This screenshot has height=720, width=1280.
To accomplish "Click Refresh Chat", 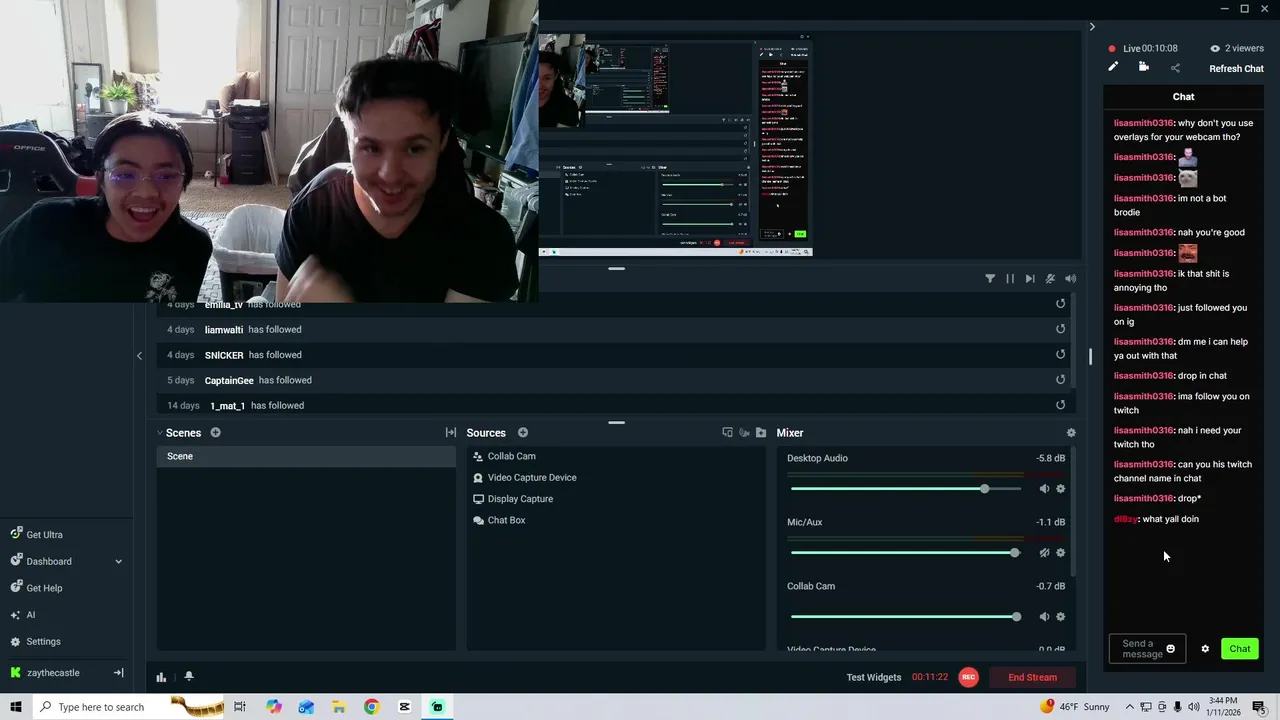I will (1236, 69).
